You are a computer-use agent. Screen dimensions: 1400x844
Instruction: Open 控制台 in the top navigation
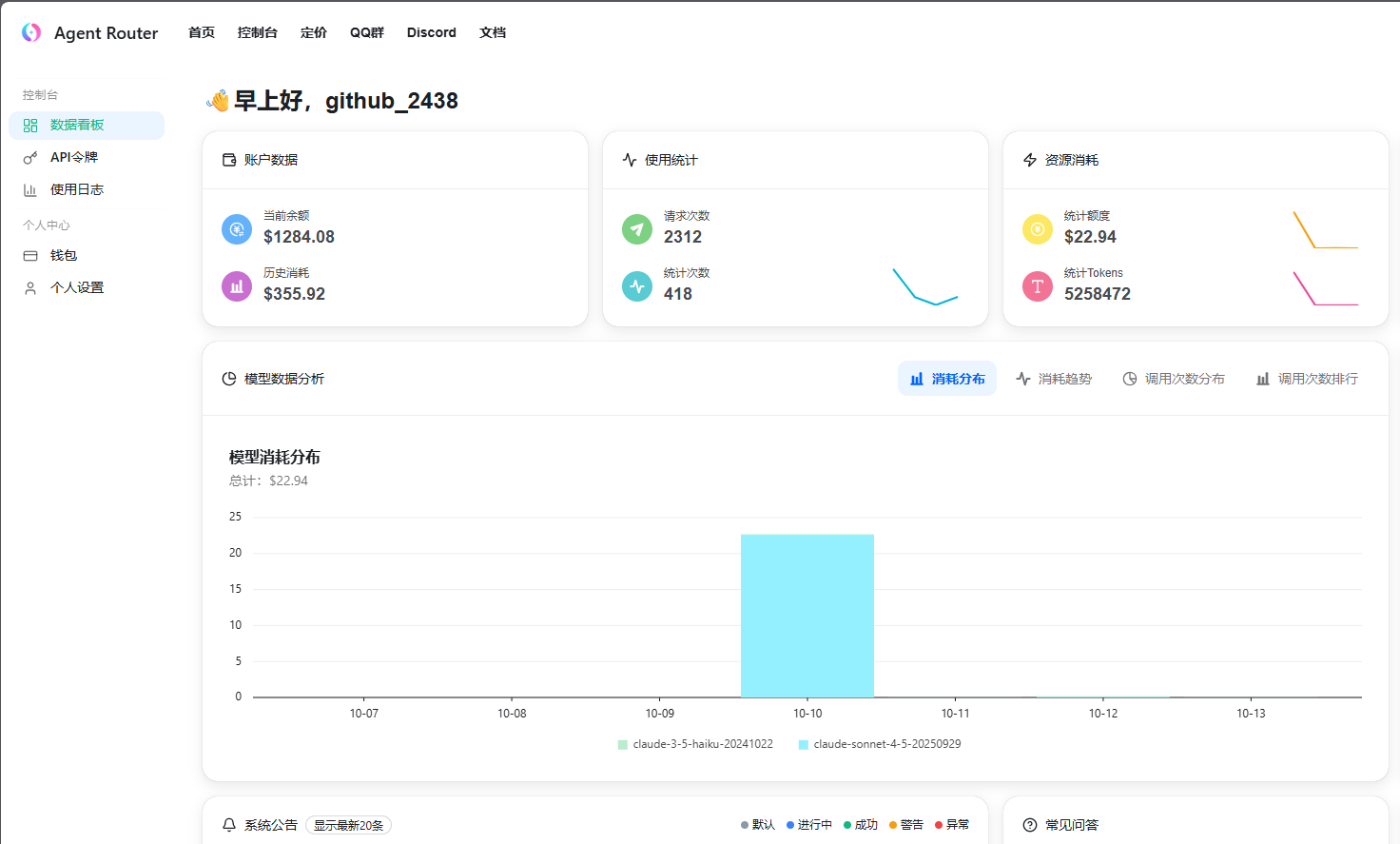[258, 32]
